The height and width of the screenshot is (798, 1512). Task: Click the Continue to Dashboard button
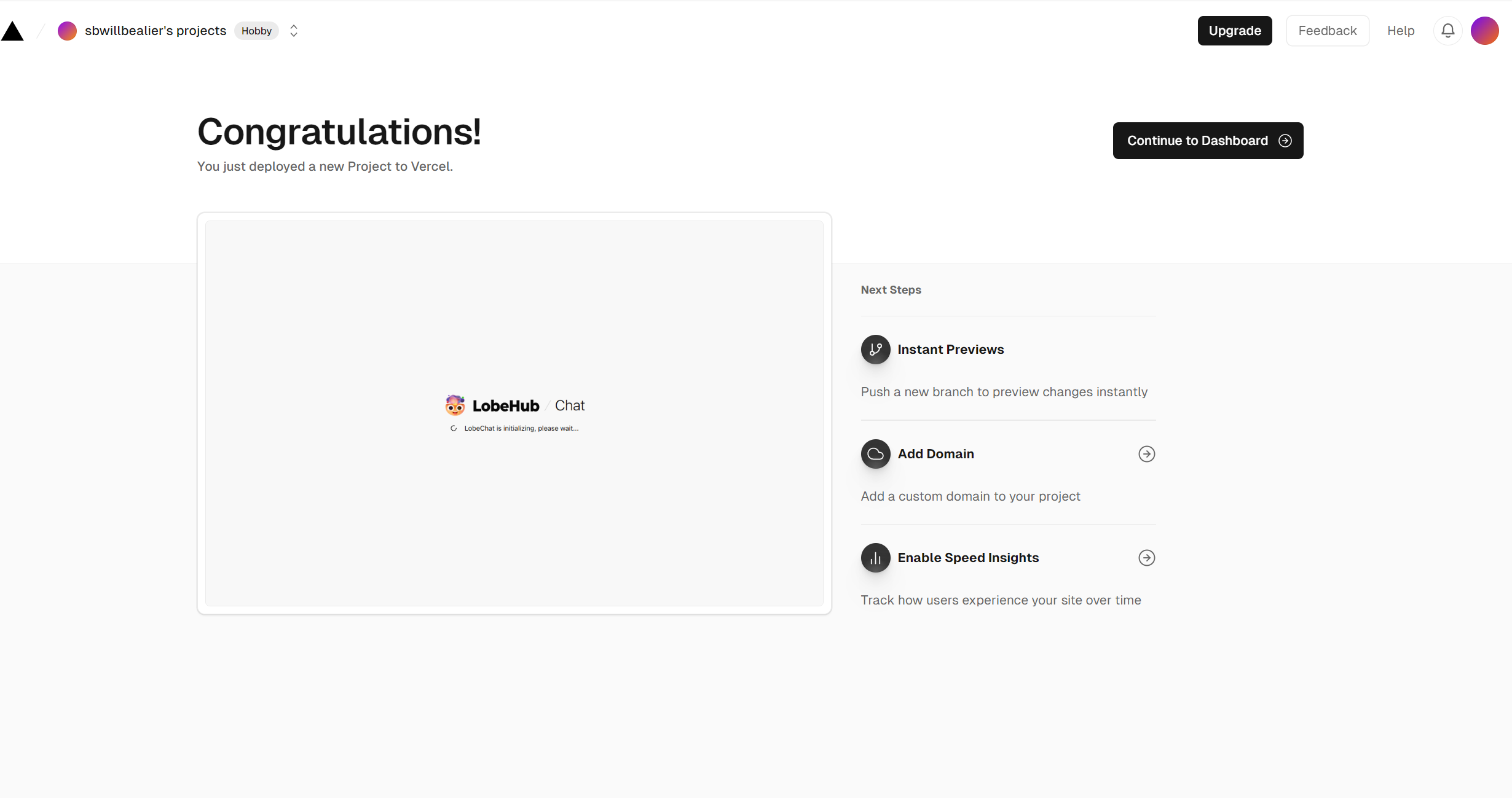point(1208,140)
